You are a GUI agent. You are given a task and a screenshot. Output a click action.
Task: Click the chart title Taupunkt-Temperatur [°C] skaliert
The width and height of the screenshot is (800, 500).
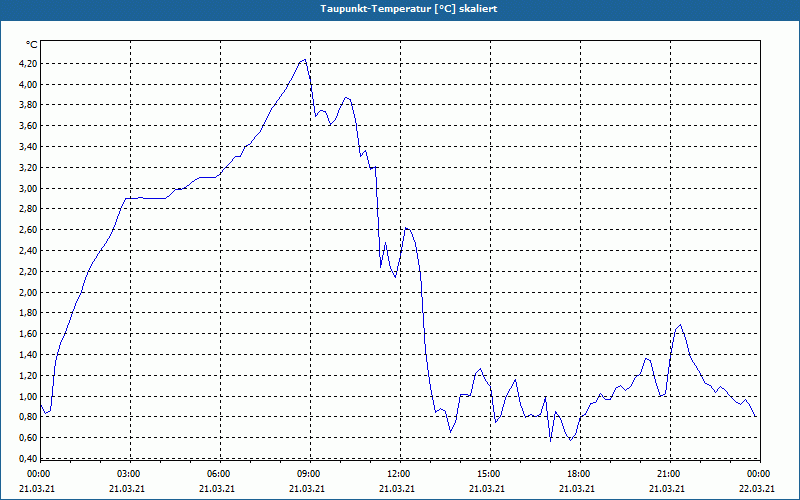(x=409, y=9)
